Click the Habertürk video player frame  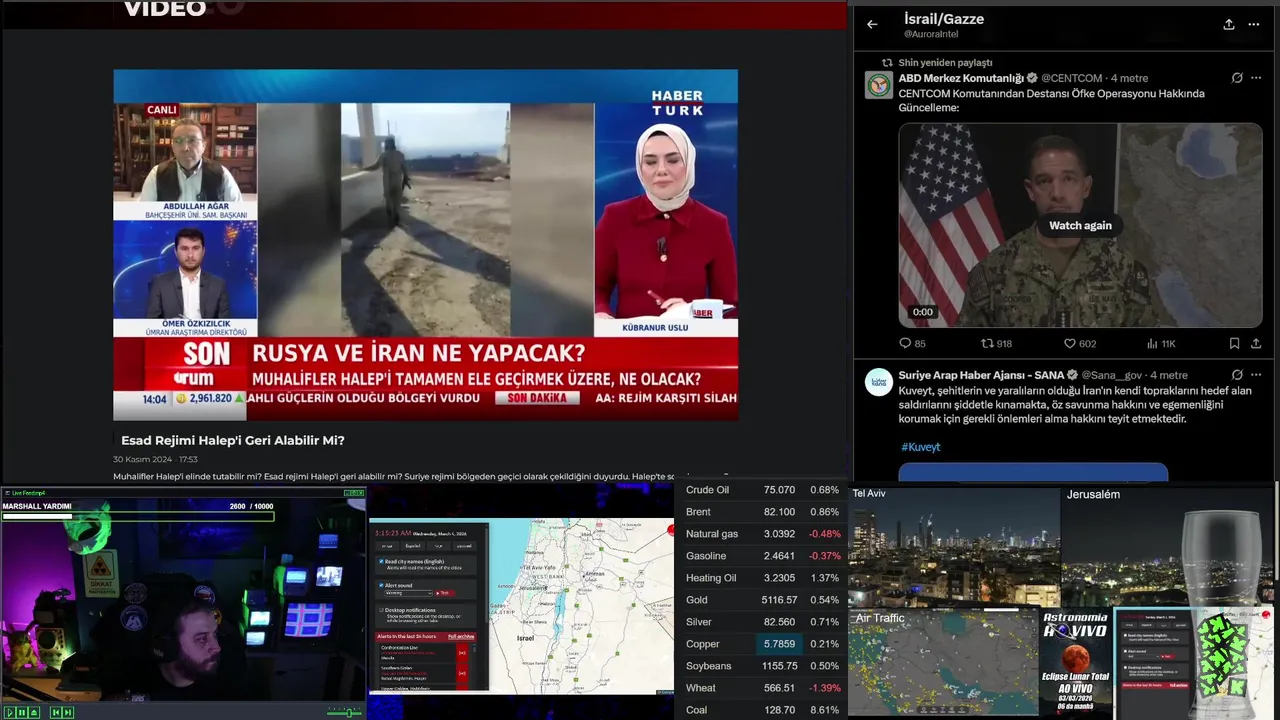point(425,244)
